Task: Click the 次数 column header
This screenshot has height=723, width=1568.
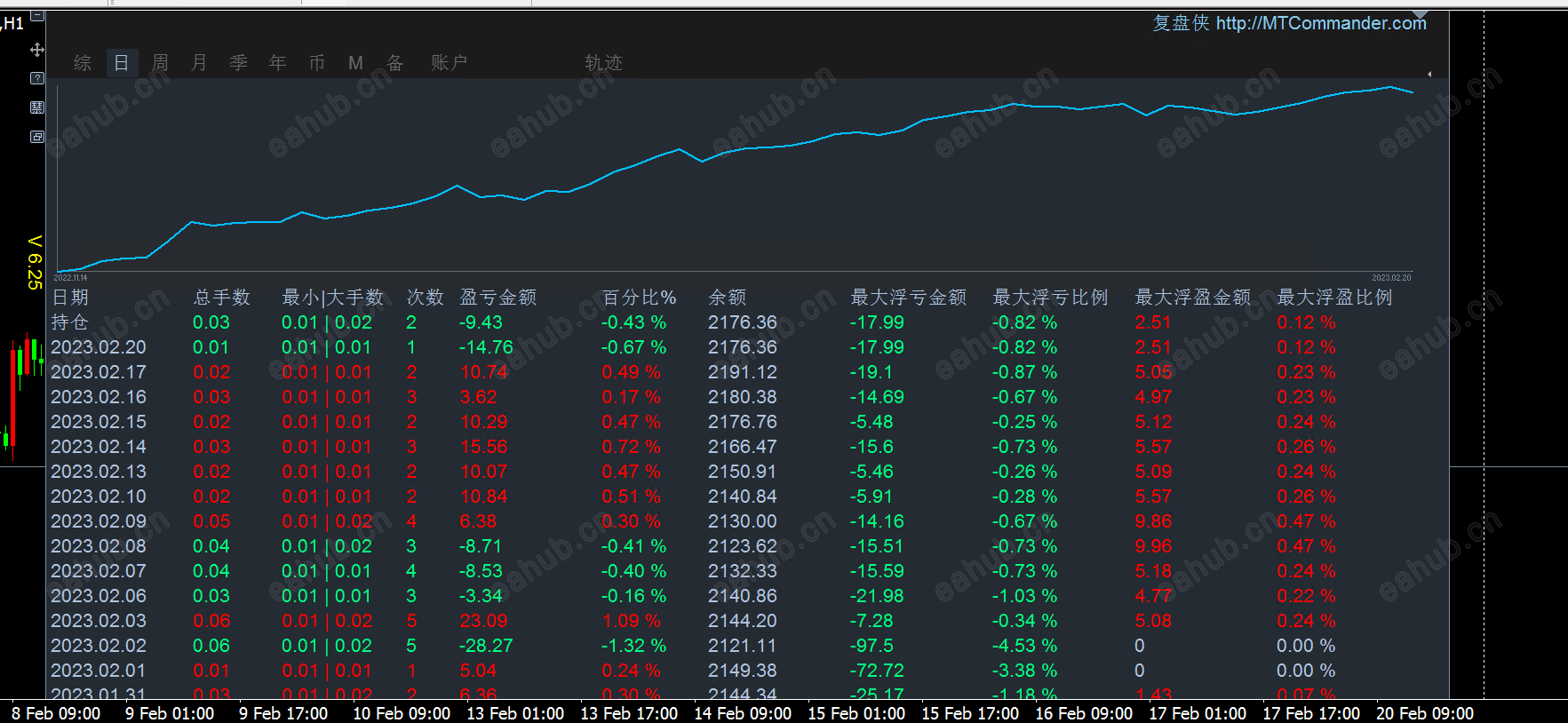Action: [425, 298]
